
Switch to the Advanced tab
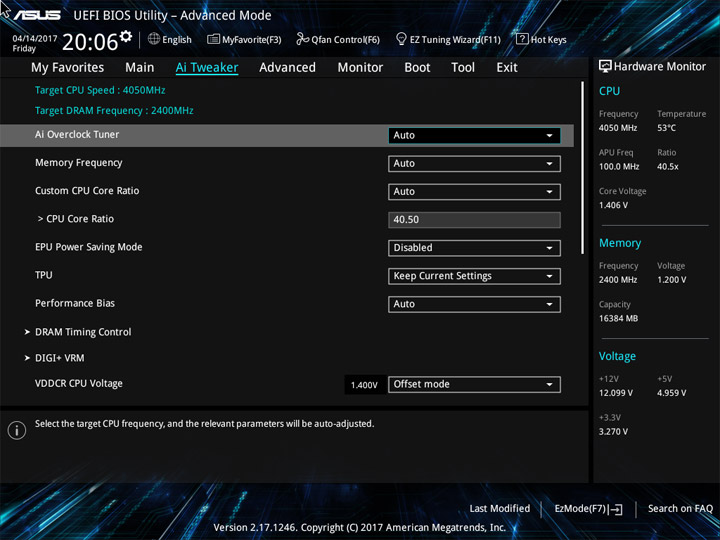[287, 68]
